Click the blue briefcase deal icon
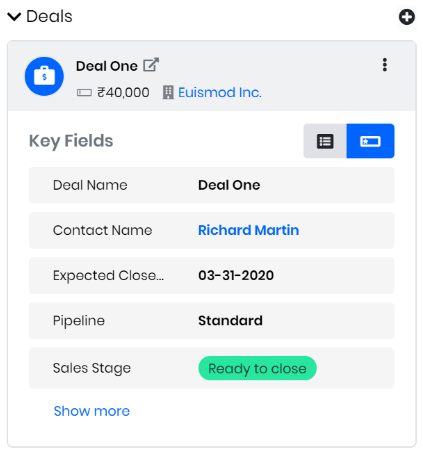This screenshot has width=423, height=449. tap(44, 76)
